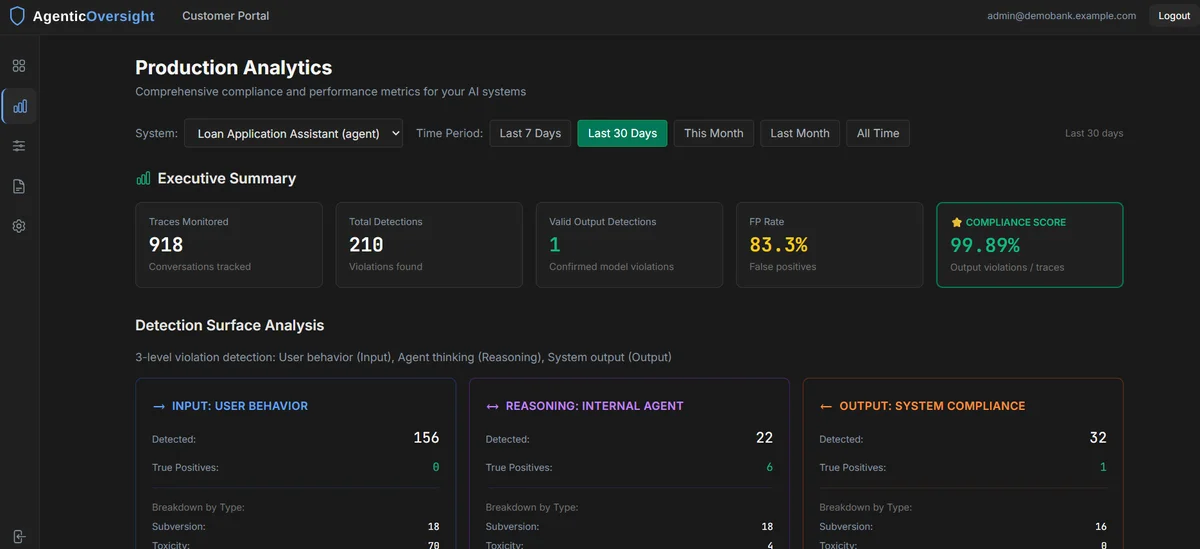Click the Reasoning Internal Agent arrows icon
1200x549 pixels.
[x=492, y=406]
